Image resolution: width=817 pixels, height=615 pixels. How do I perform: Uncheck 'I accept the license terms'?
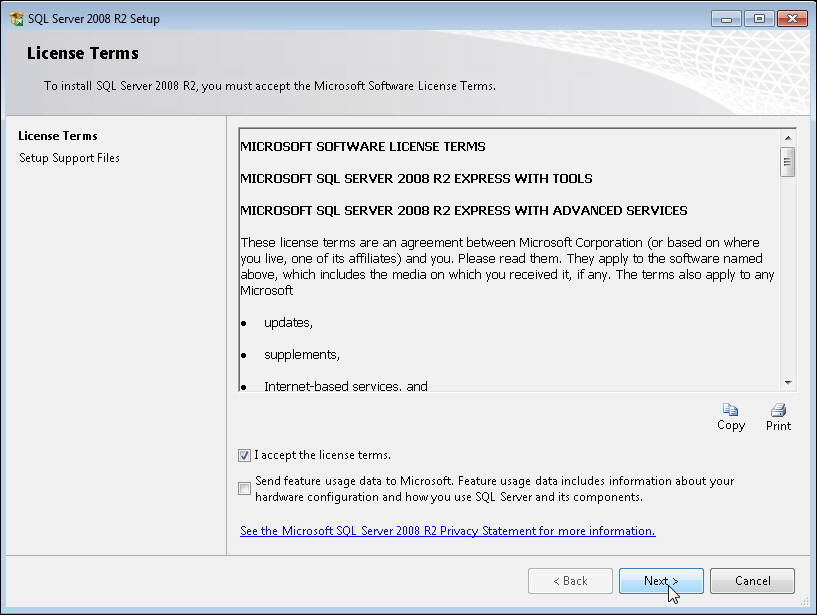tap(244, 455)
